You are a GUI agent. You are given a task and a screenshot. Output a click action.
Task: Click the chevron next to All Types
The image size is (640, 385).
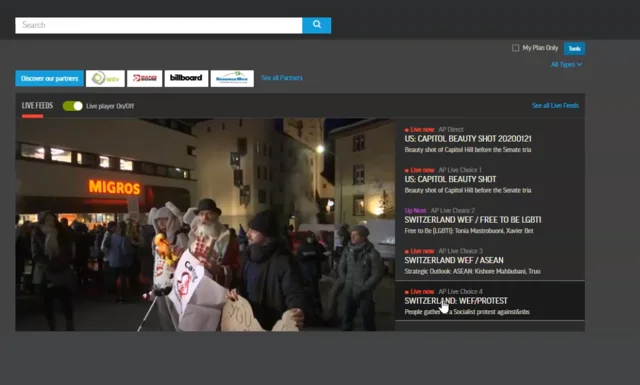580,65
